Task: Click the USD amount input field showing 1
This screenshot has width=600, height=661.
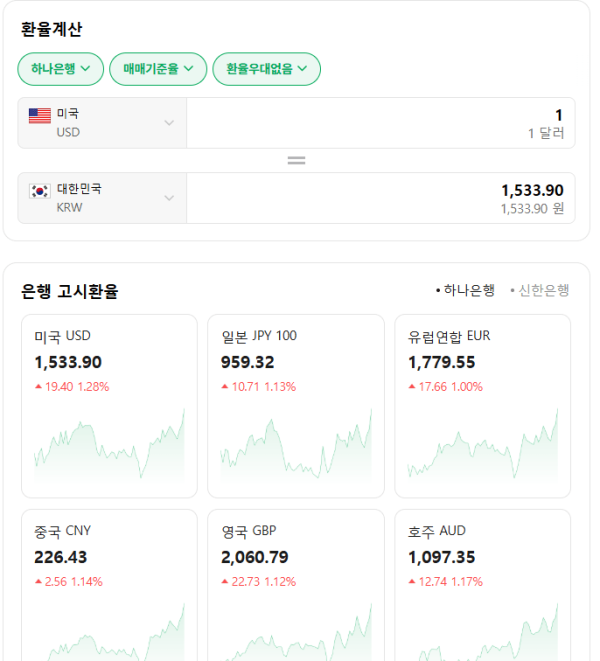Action: coord(381,123)
